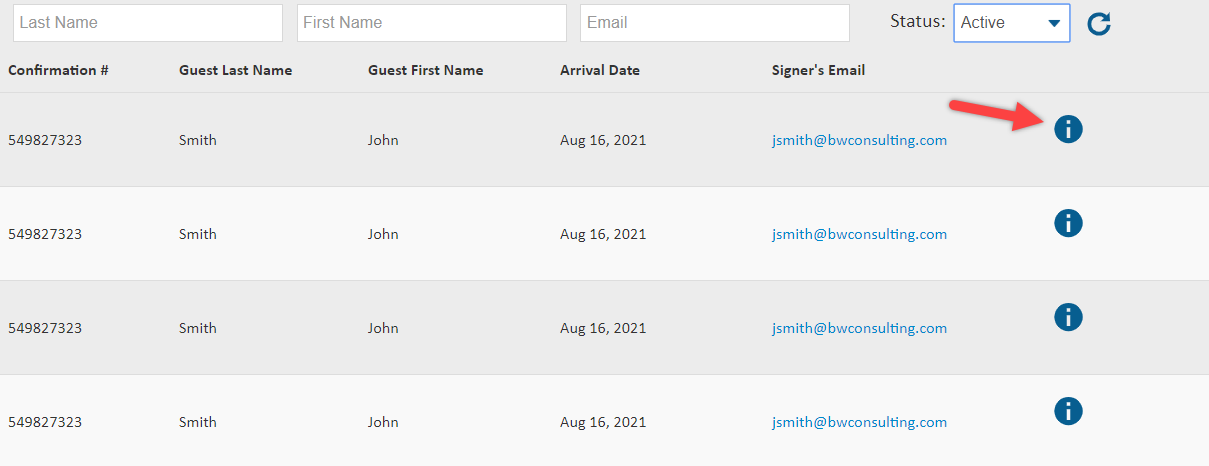
Task: Open info icon in first row
Action: (1068, 129)
